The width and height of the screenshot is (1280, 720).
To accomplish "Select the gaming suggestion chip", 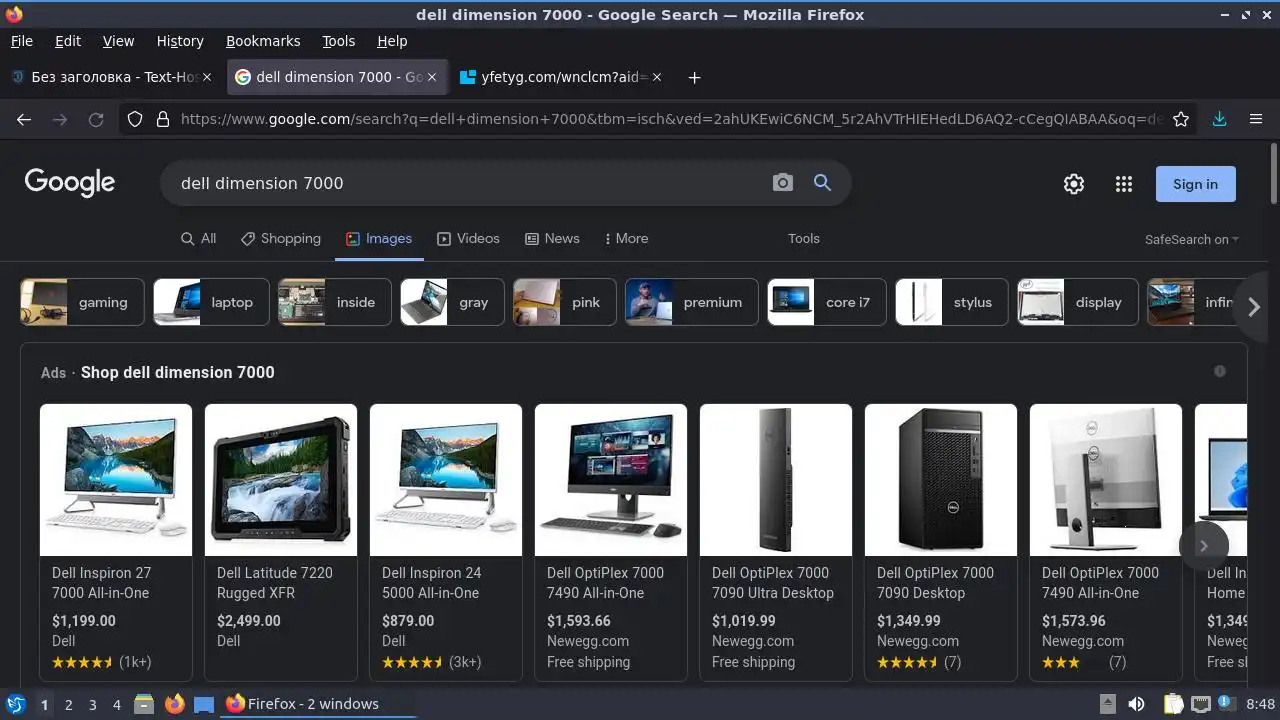I will (x=82, y=302).
